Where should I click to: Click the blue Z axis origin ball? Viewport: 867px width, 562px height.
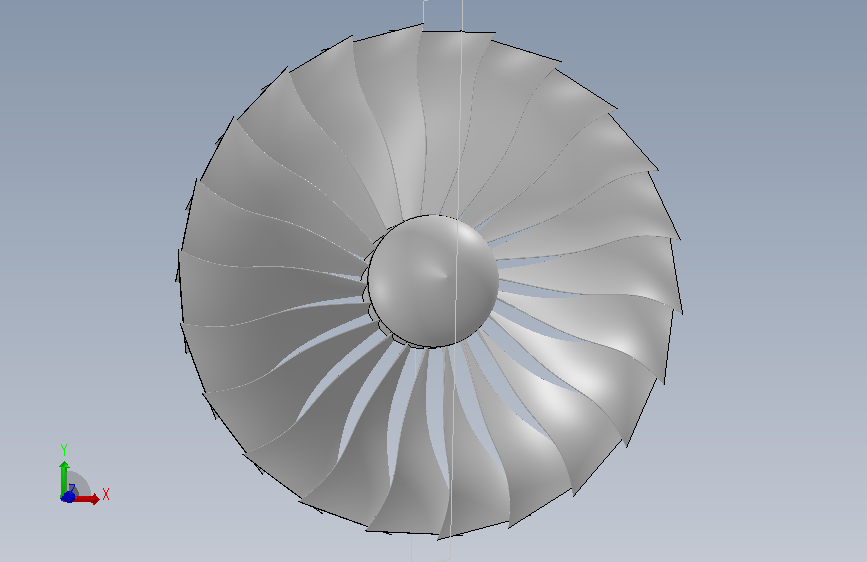pyautogui.click(x=67, y=496)
